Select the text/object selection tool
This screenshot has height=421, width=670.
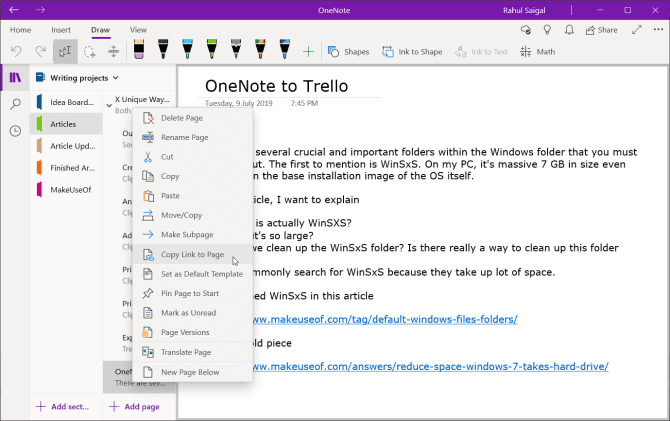click(x=65, y=52)
